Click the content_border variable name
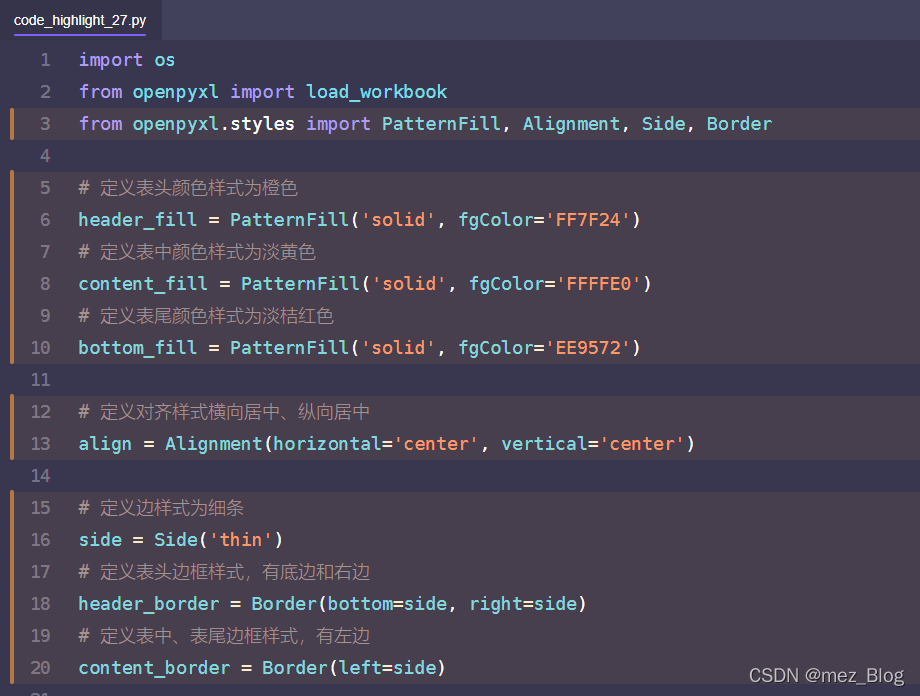The width and height of the screenshot is (920, 696). point(154,668)
